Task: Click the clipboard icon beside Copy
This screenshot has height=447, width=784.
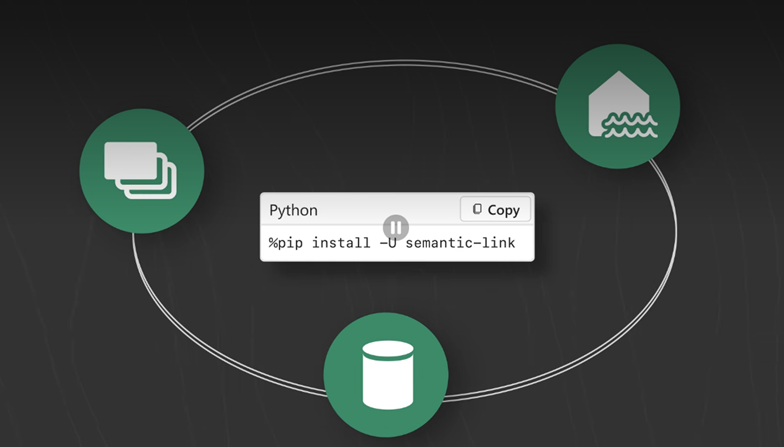Action: (x=477, y=210)
